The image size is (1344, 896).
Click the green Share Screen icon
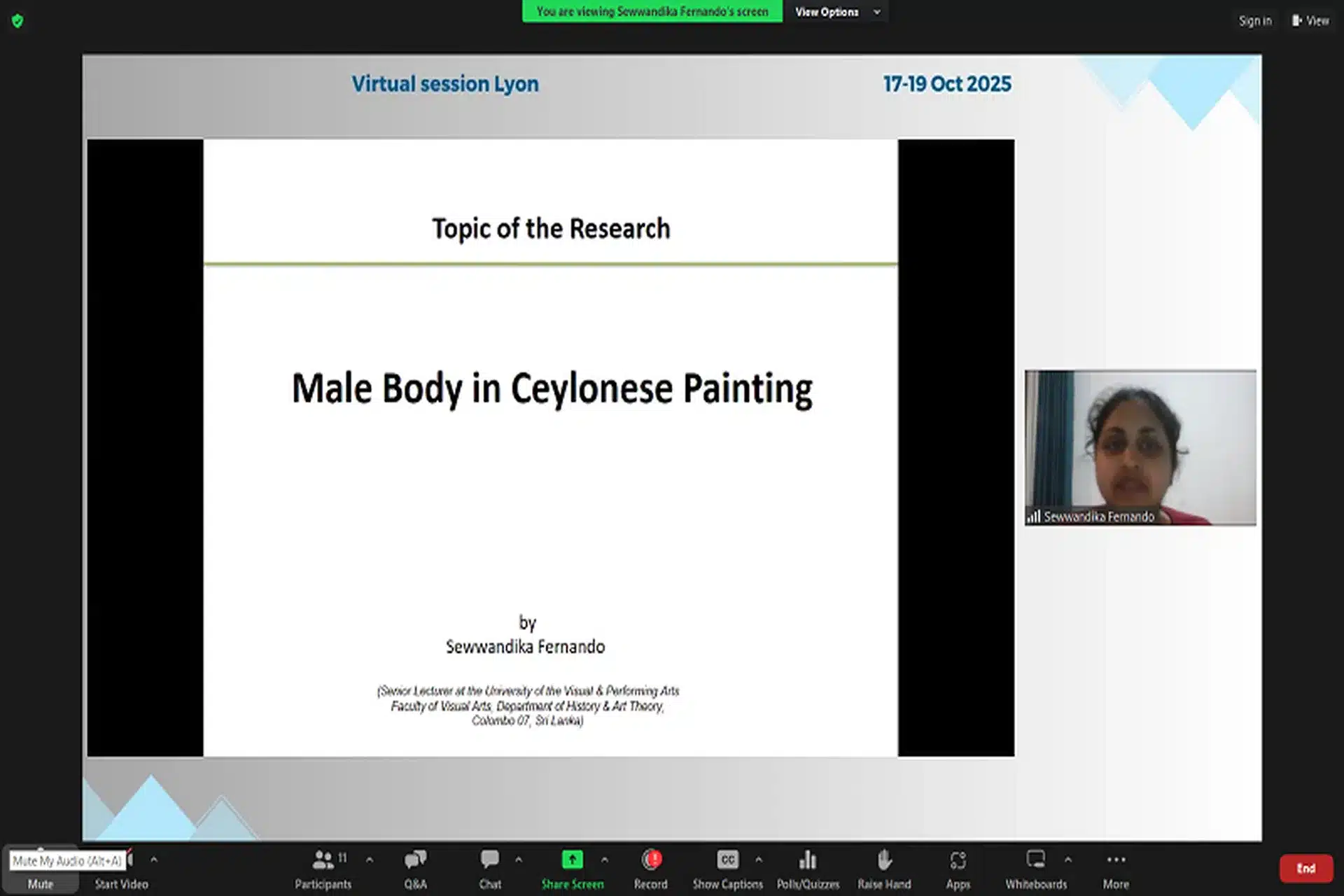point(572,860)
